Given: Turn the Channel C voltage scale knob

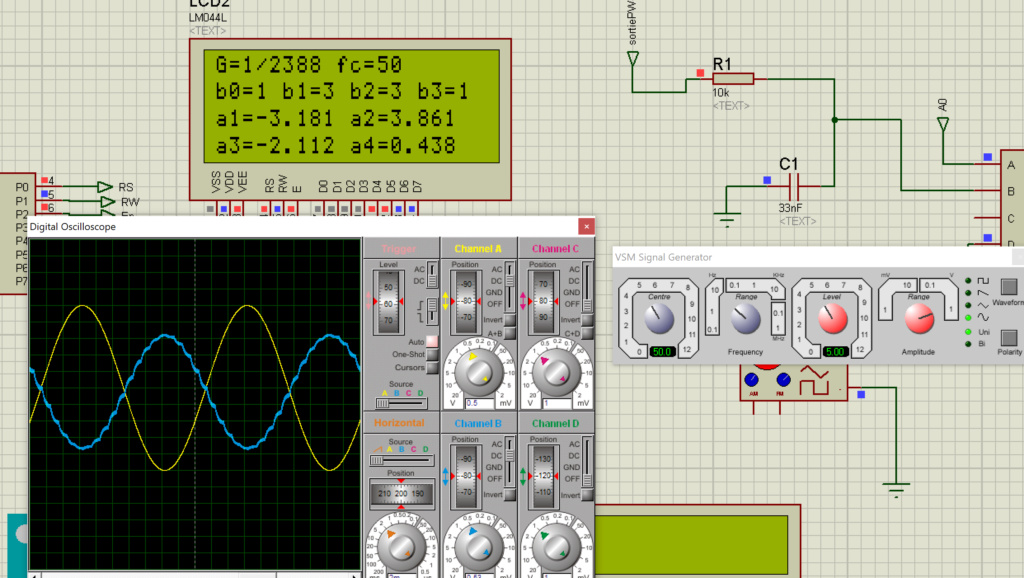Looking at the screenshot, I should pos(556,372).
